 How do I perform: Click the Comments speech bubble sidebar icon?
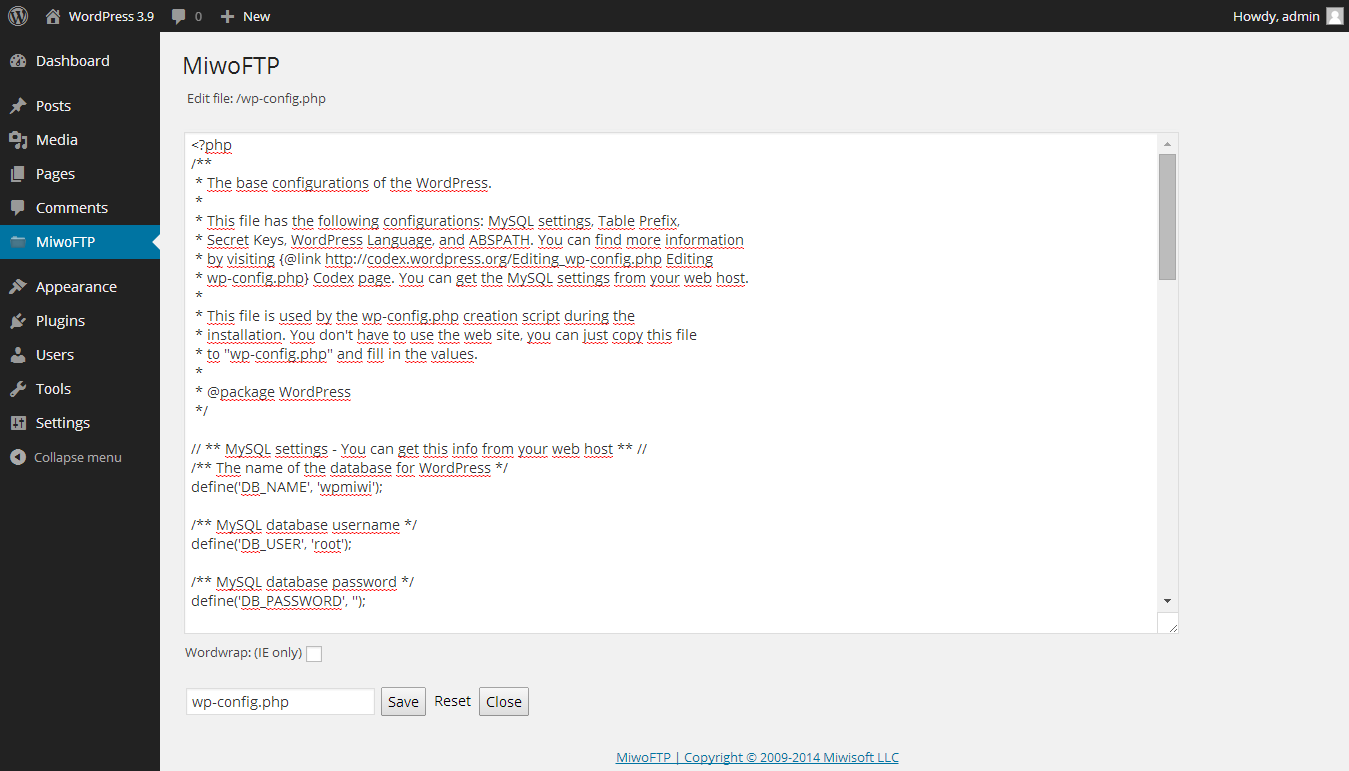pos(18,208)
